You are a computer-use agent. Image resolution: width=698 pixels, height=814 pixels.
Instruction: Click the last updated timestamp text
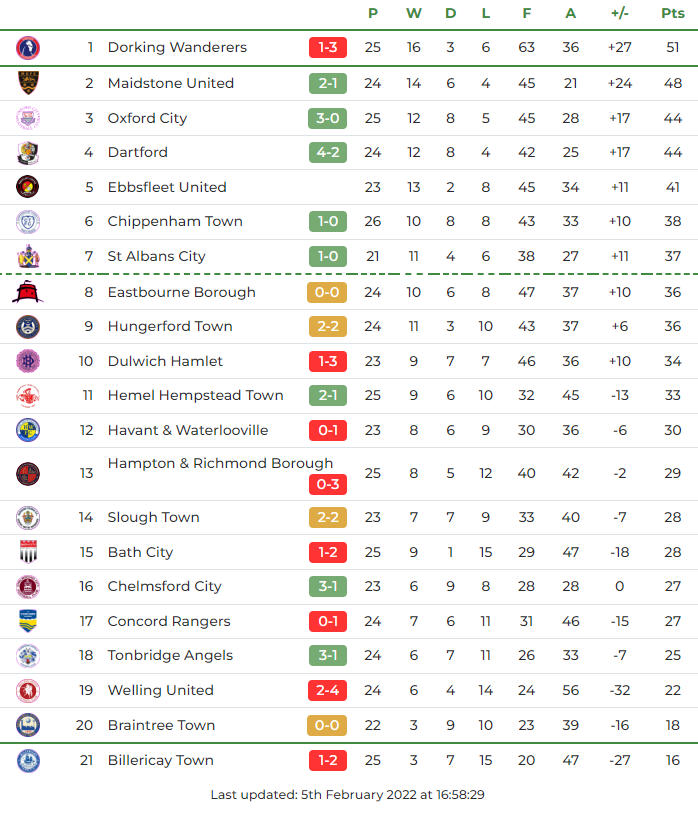[348, 795]
